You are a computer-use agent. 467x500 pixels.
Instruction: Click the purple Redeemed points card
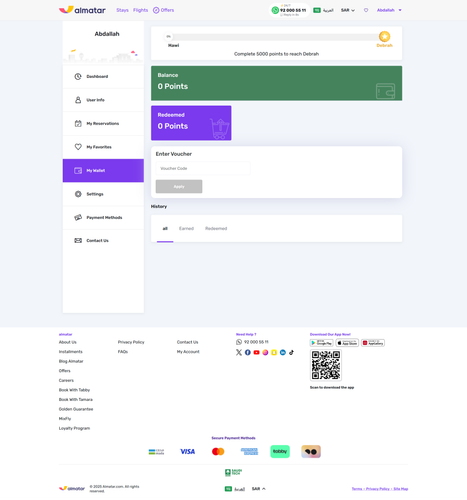click(x=191, y=123)
